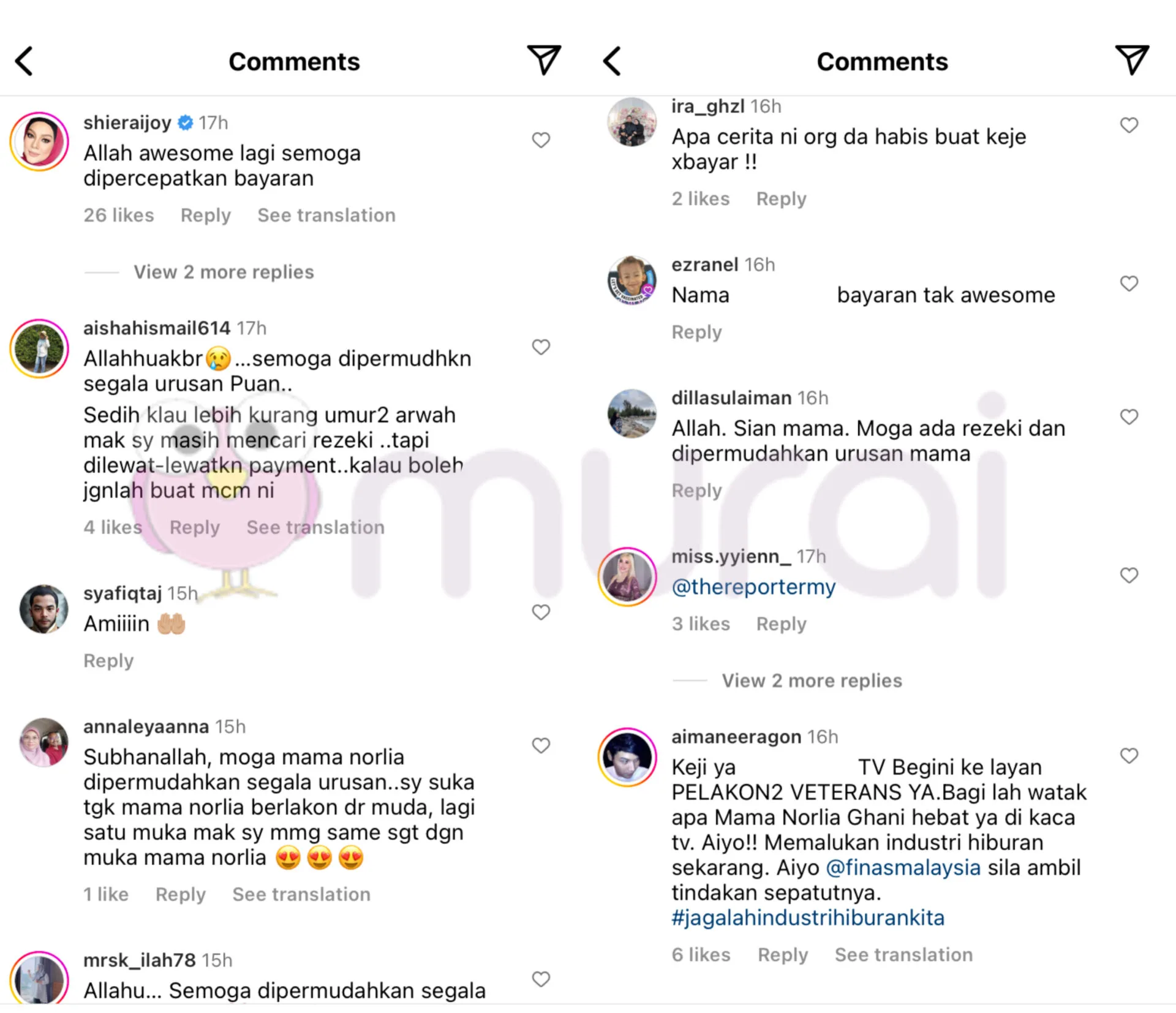Open direct share icon in left Comments header
This screenshot has height=1013, width=1176.
[x=544, y=60]
